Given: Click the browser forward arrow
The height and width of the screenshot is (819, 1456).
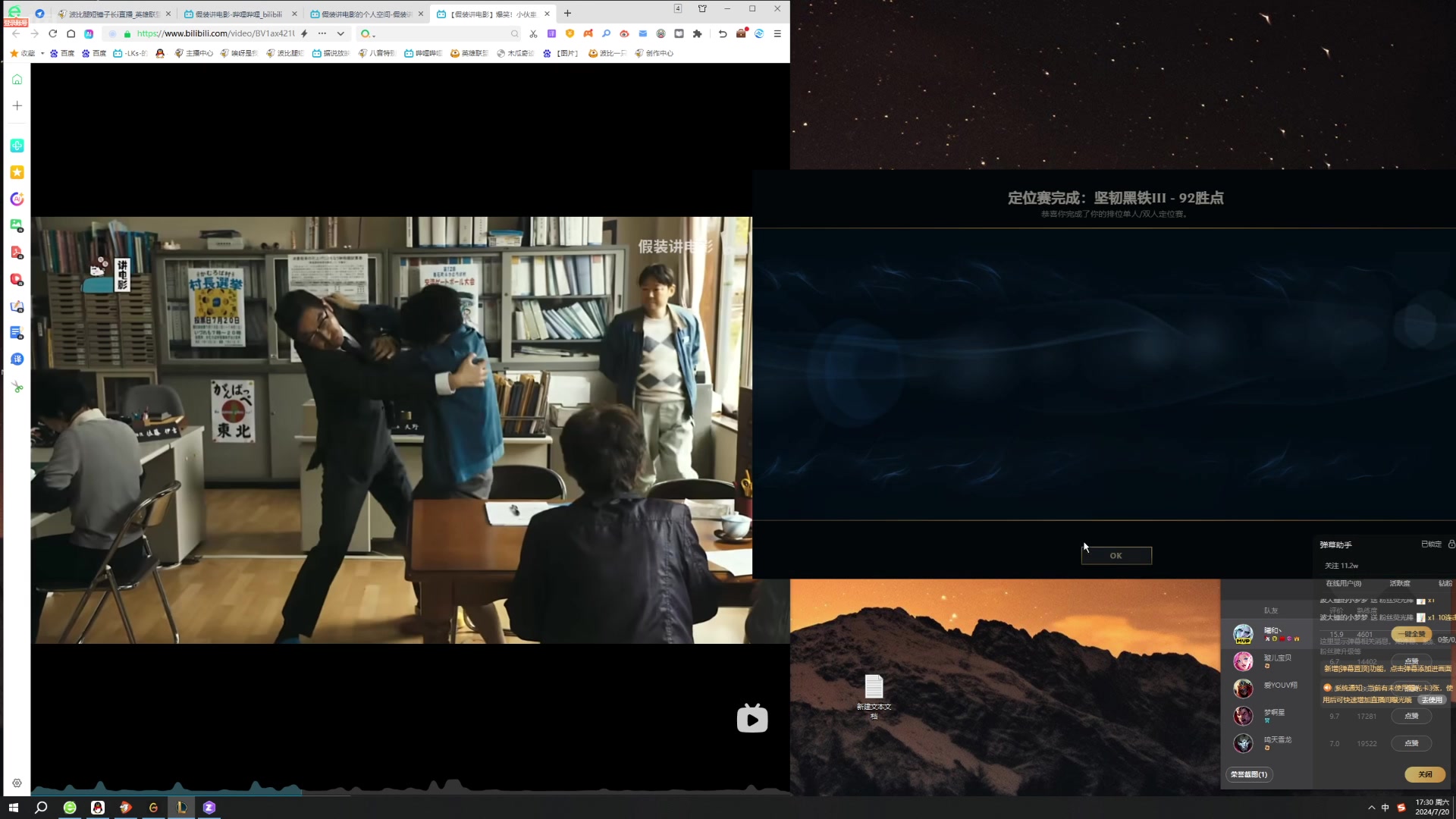Looking at the screenshot, I should pyautogui.click(x=34, y=33).
